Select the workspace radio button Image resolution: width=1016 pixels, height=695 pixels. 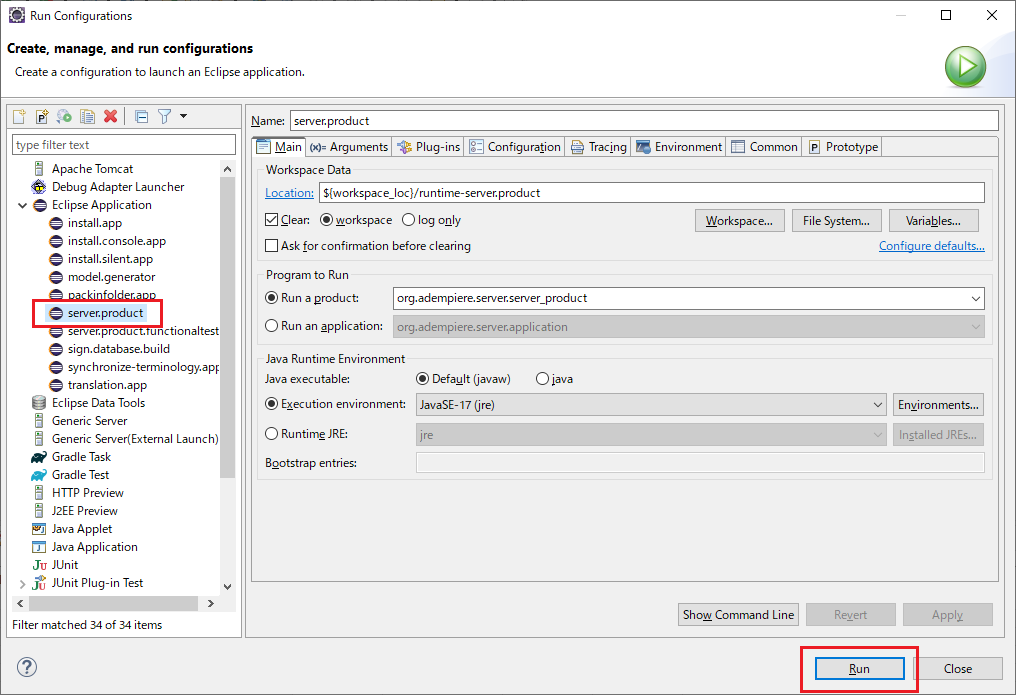[x=327, y=220]
